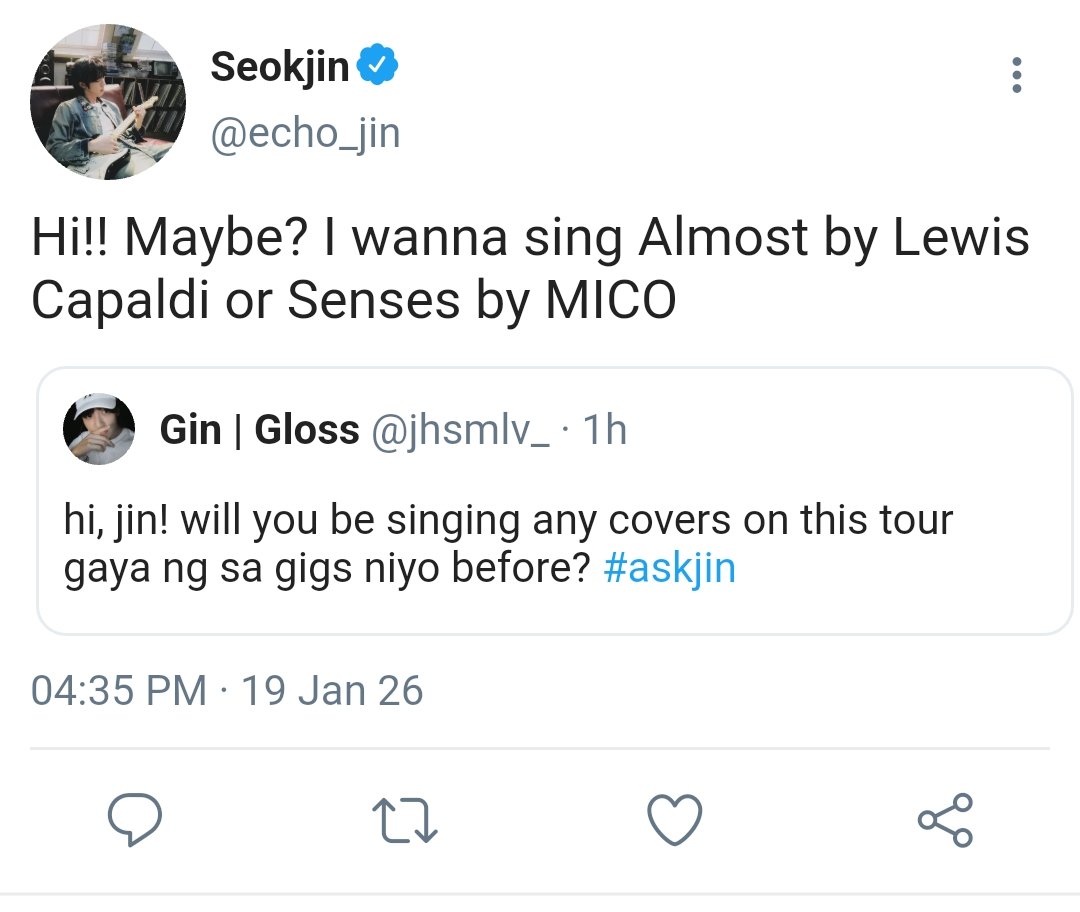
Task: Open the Gin | Gloss display name
Action: coord(259,430)
